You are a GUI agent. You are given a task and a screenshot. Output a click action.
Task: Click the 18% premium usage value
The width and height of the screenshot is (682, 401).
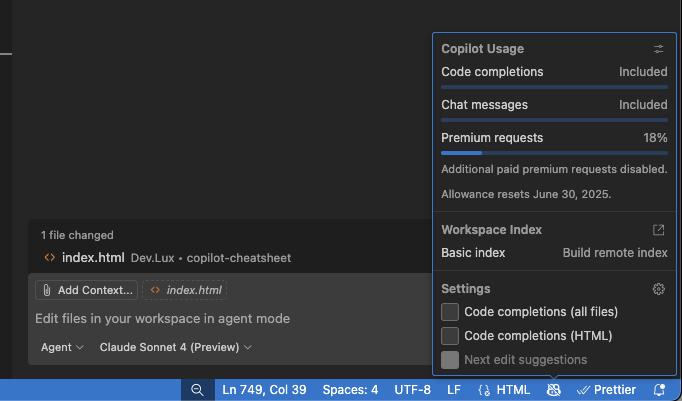pos(655,138)
